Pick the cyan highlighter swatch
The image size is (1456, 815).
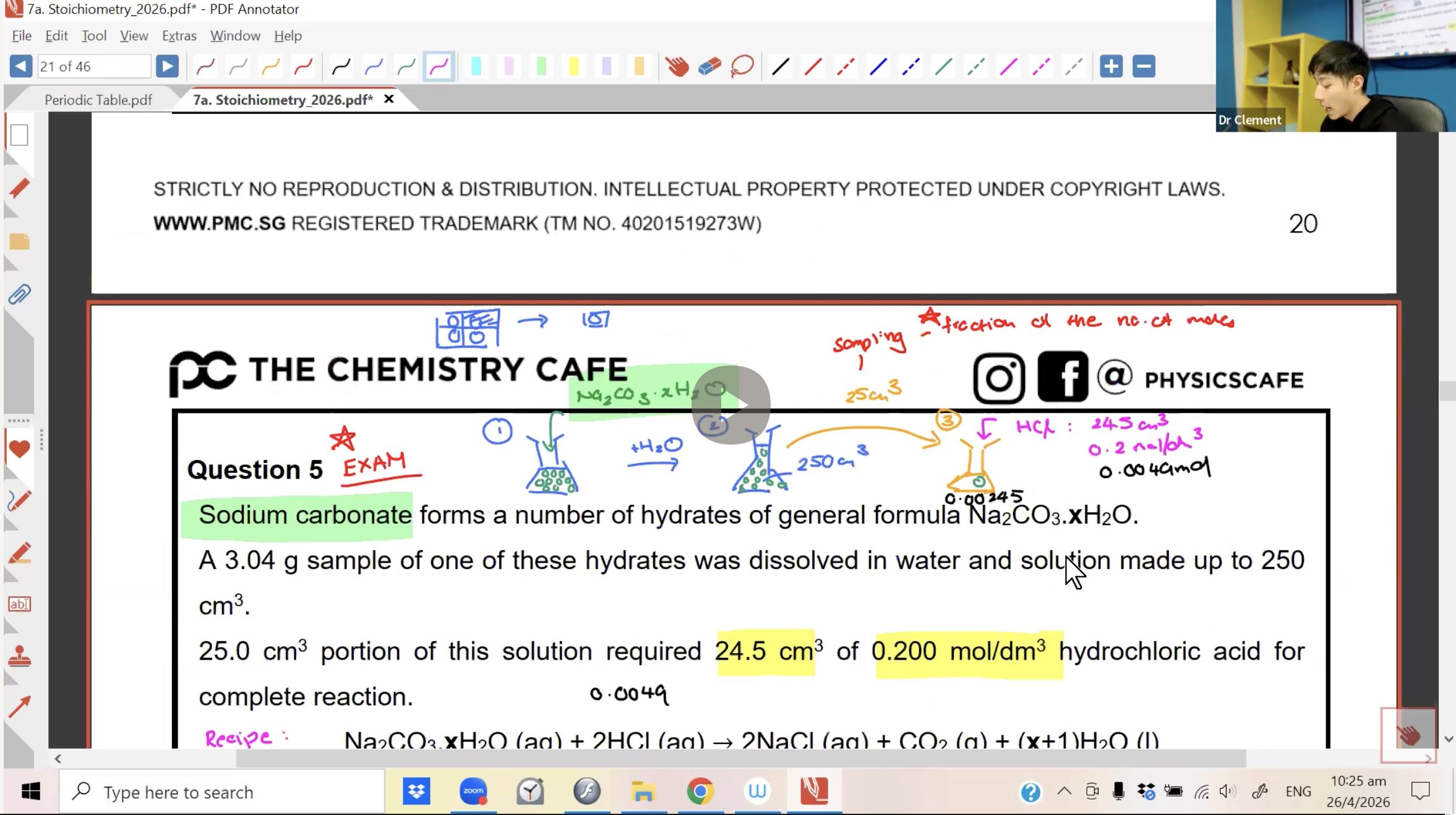[476, 66]
